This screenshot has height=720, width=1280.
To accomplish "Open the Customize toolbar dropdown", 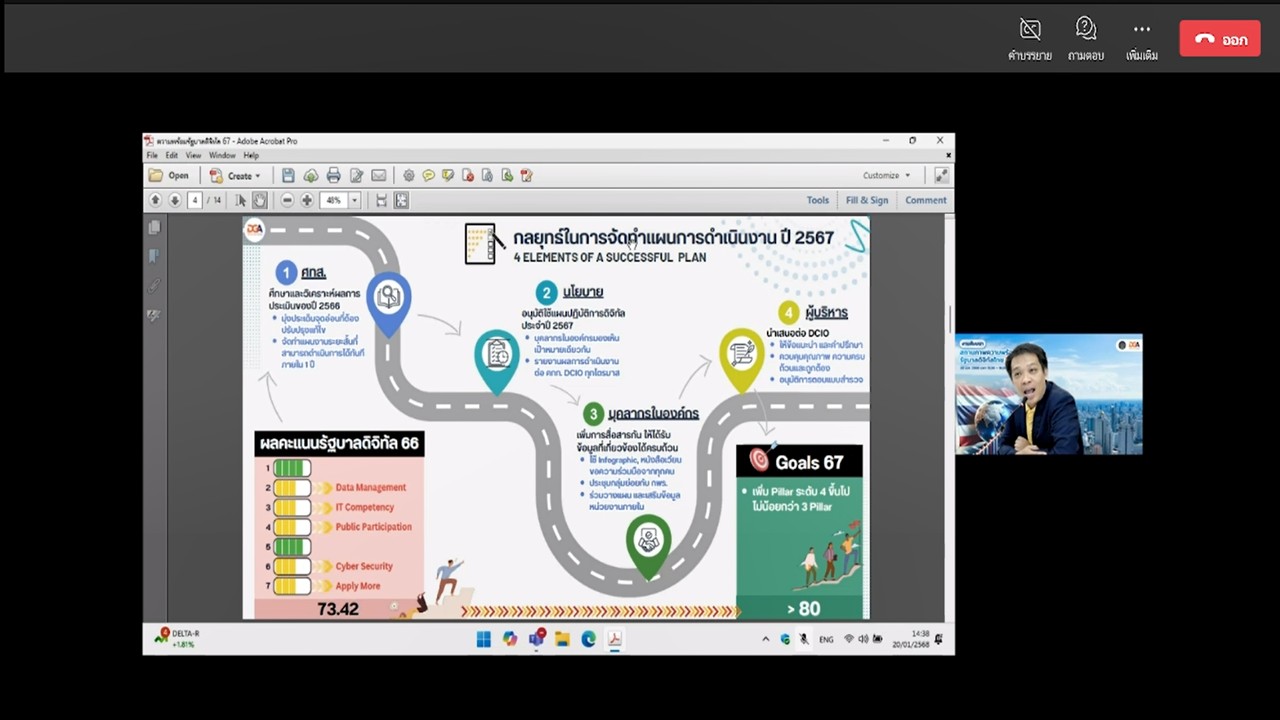I will pyautogui.click(x=886, y=176).
